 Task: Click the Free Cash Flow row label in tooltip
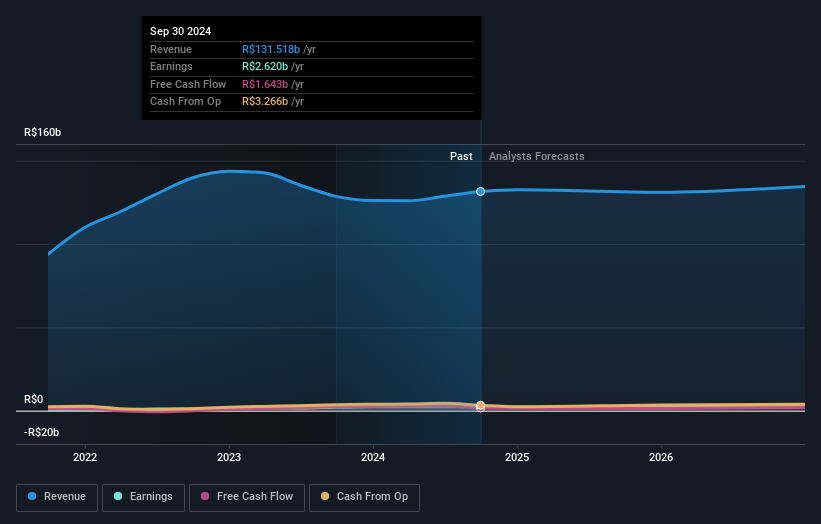(188, 84)
